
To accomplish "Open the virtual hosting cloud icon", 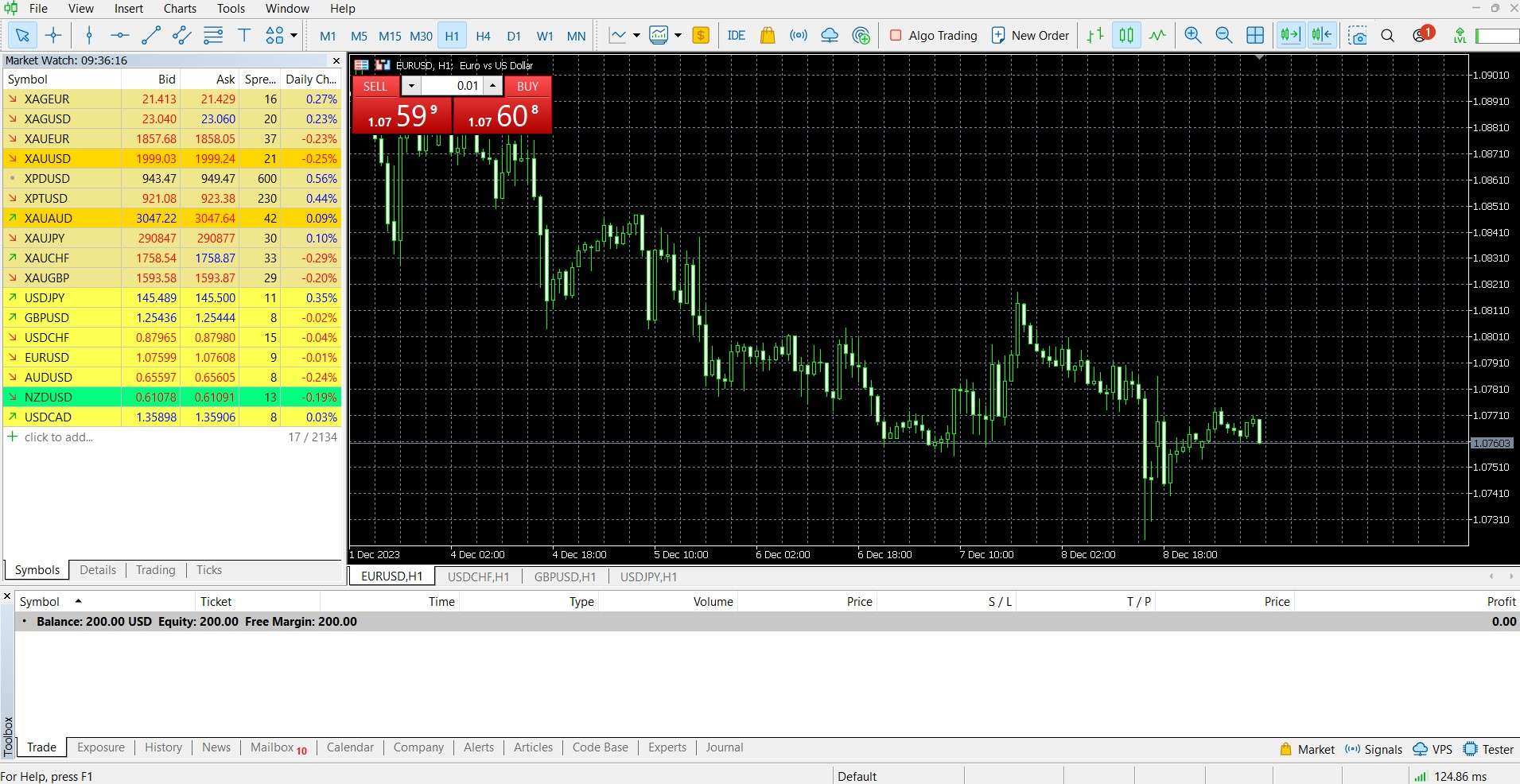I will tap(830, 35).
